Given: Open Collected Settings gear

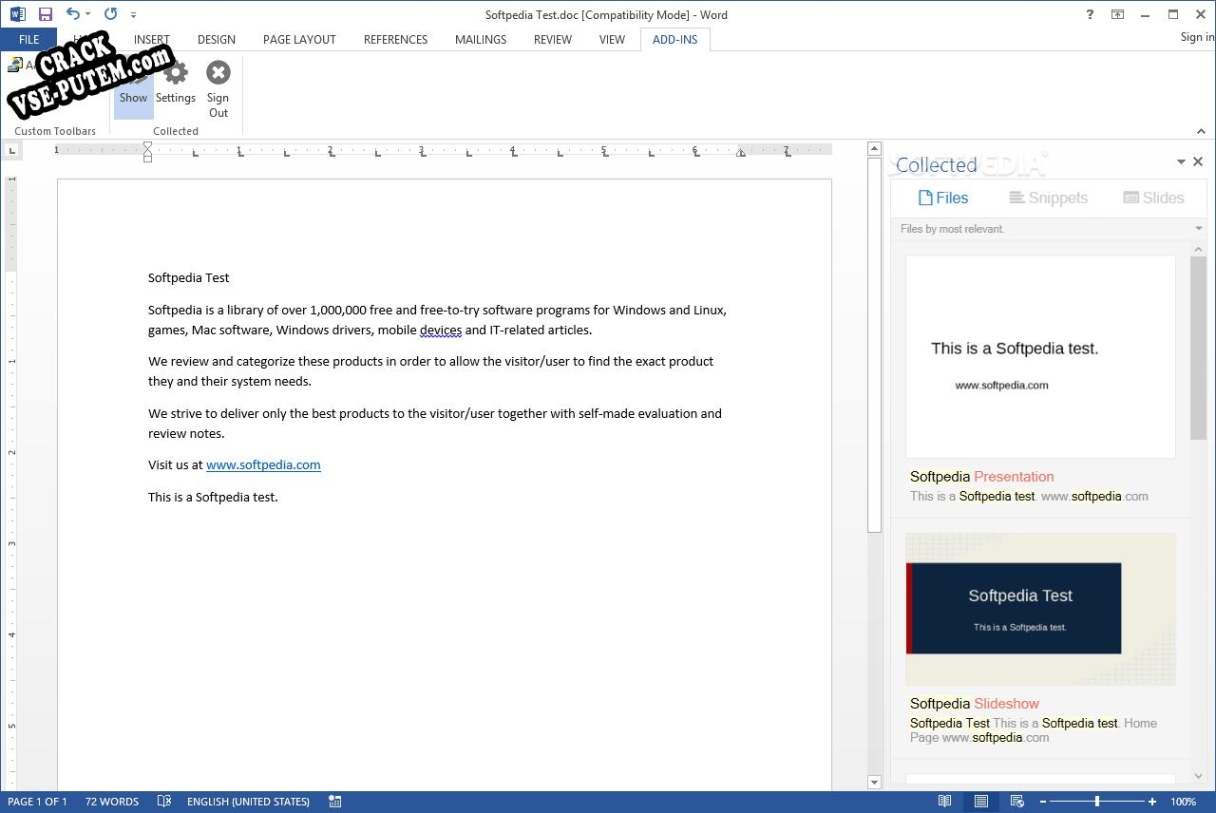Looking at the screenshot, I should click(175, 83).
